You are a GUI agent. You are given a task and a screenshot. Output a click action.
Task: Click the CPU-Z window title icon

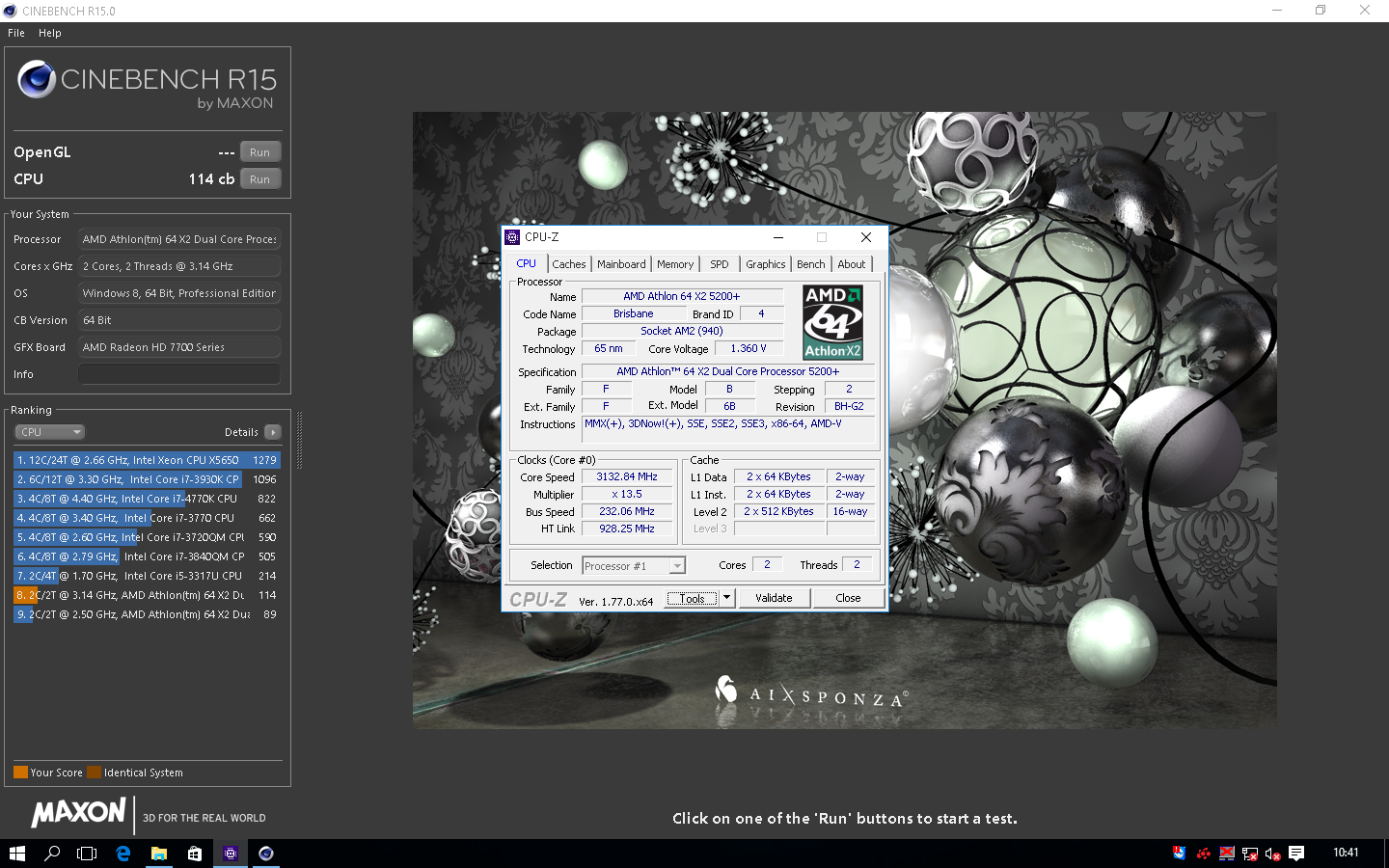tap(512, 237)
